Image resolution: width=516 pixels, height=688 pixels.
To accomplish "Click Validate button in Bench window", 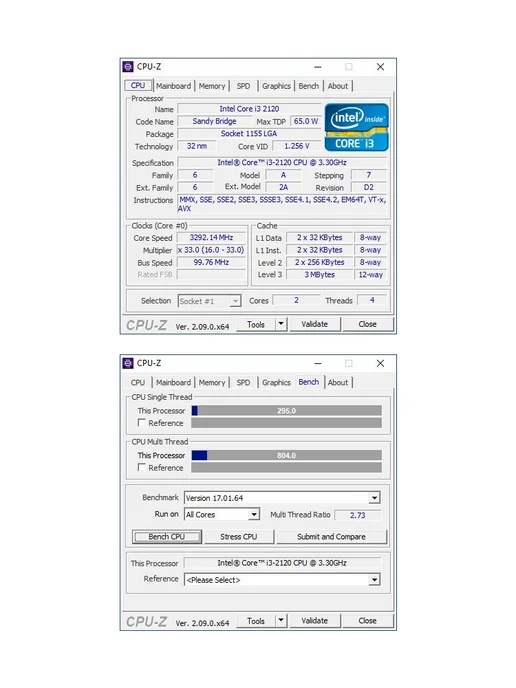I will coord(315,621).
